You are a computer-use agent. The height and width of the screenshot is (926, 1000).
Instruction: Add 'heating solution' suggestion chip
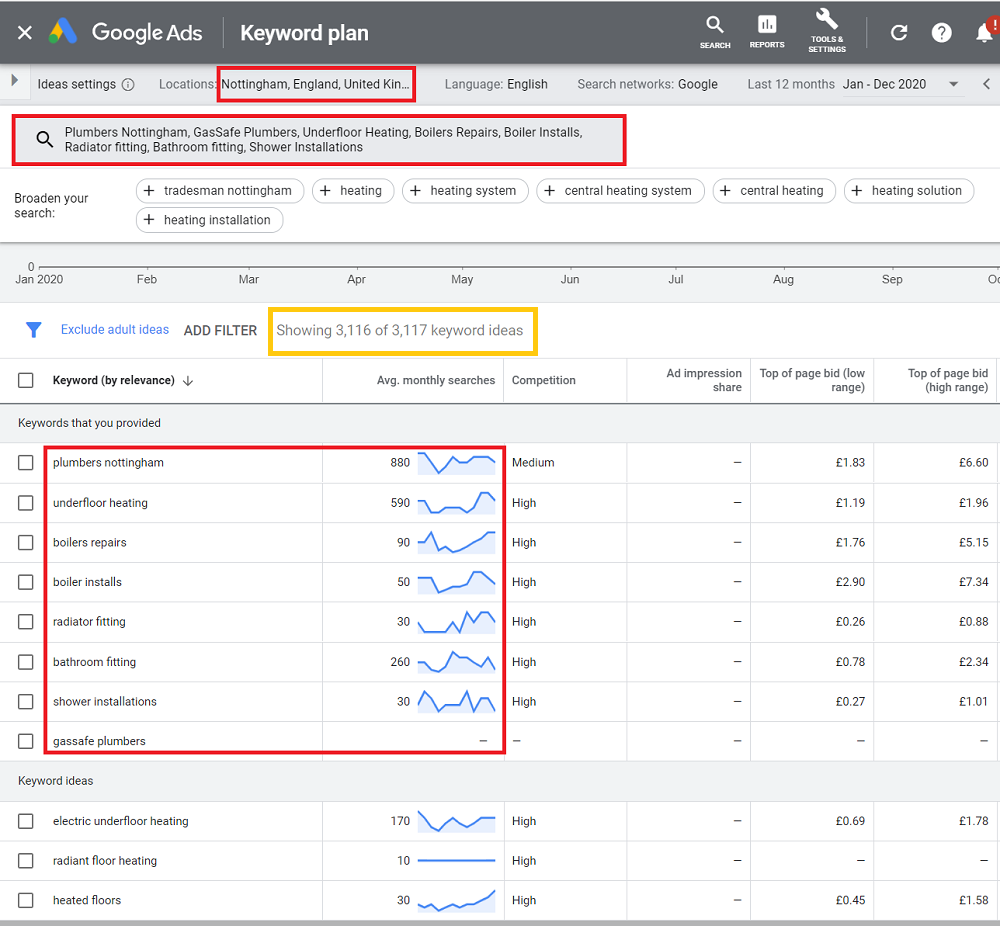(909, 191)
